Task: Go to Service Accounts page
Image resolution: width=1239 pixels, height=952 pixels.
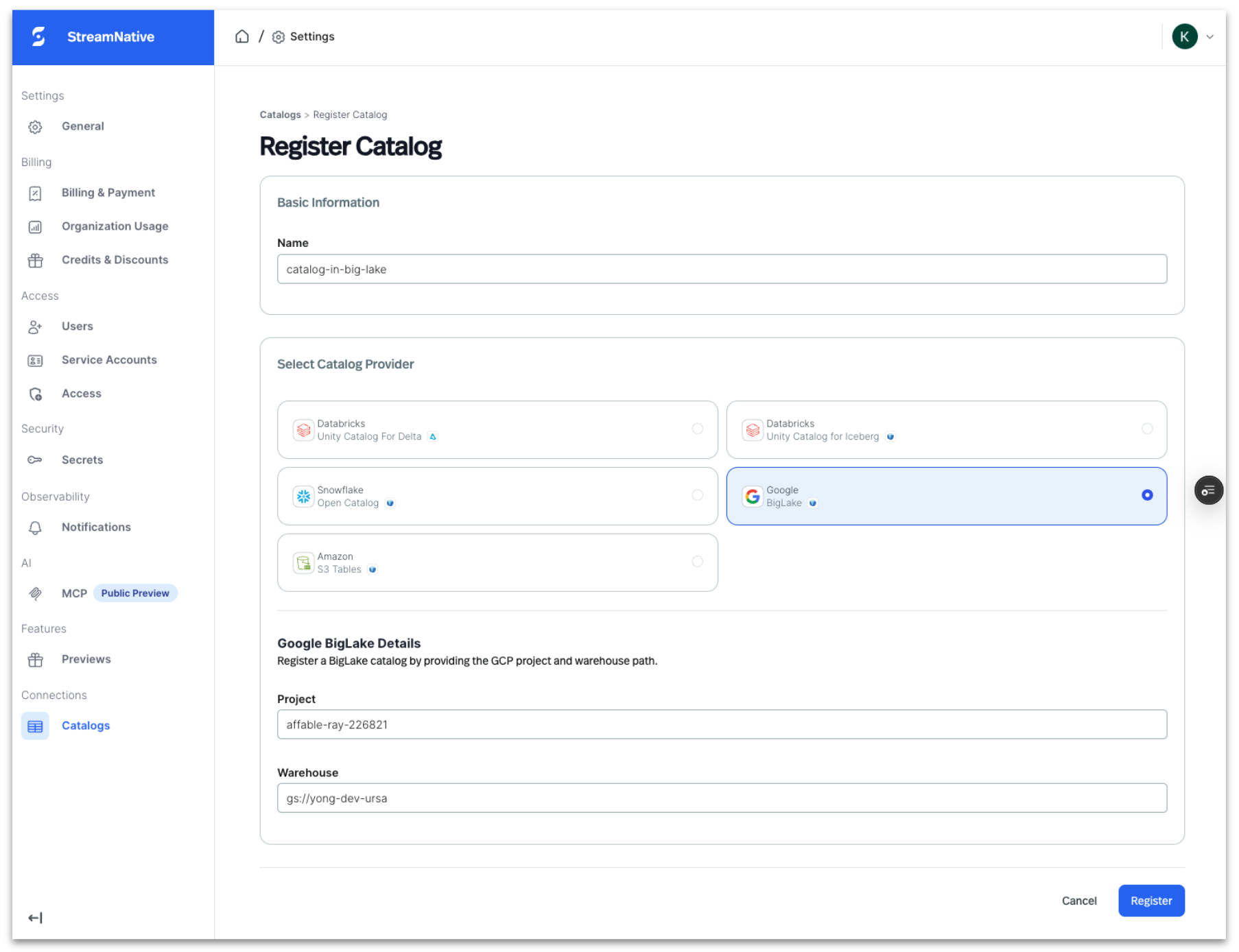Action: click(109, 360)
